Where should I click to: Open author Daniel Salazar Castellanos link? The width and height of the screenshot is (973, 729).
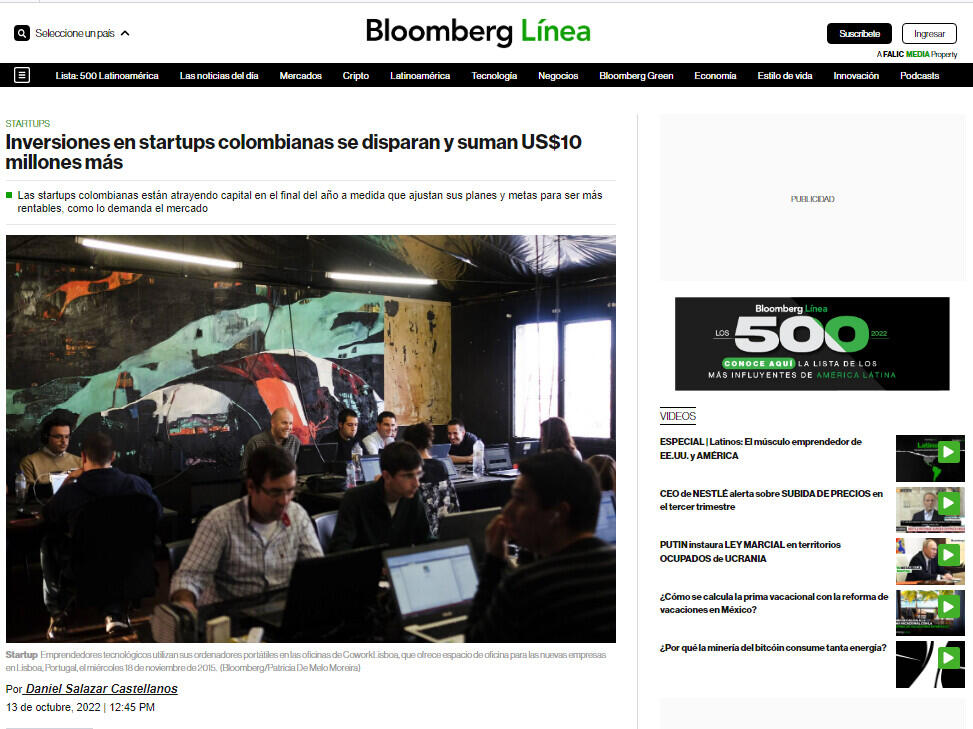(x=102, y=689)
